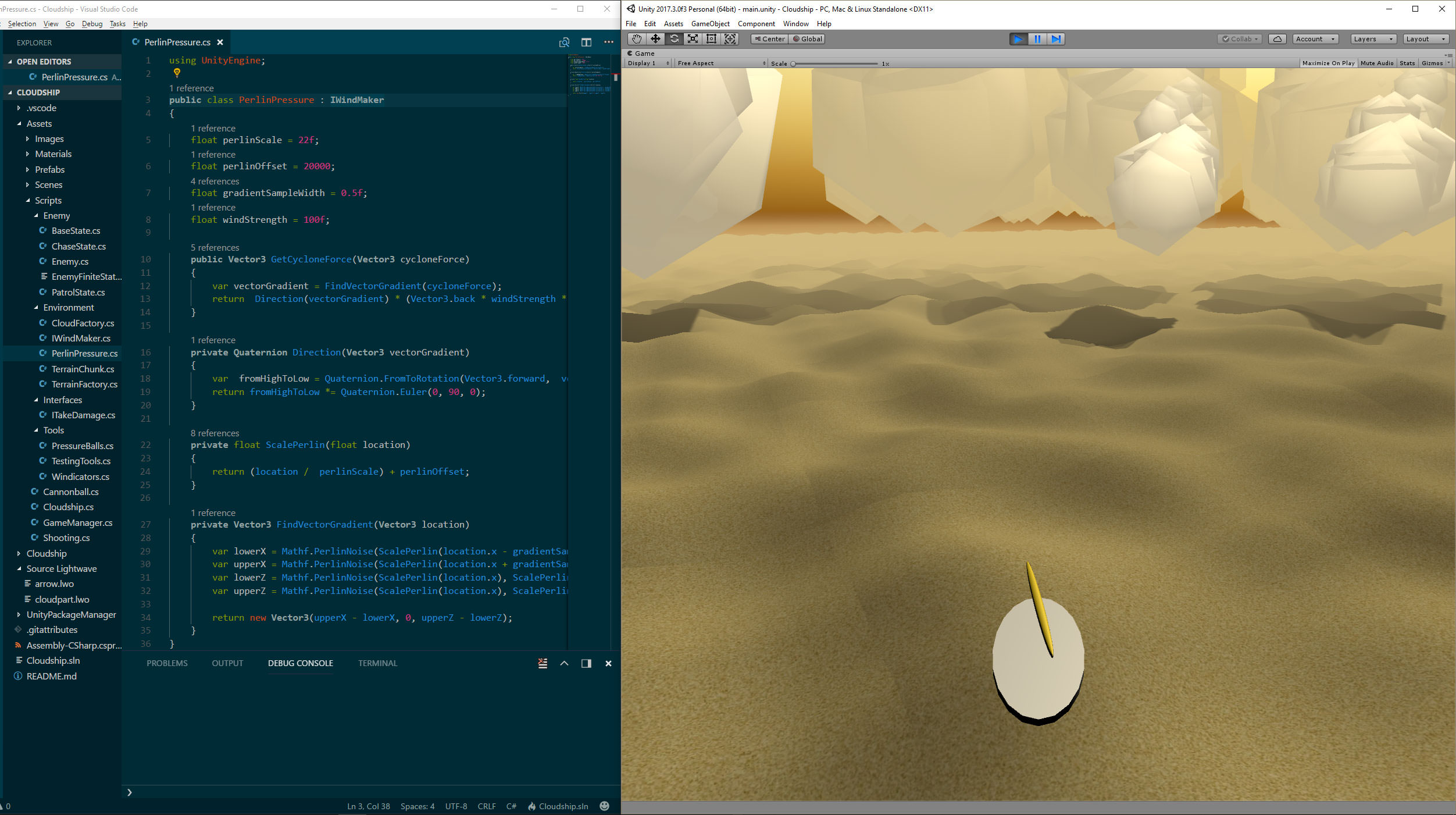The image size is (1456, 815).
Task: Adjust the Game view Scale slider
Action: (x=834, y=63)
